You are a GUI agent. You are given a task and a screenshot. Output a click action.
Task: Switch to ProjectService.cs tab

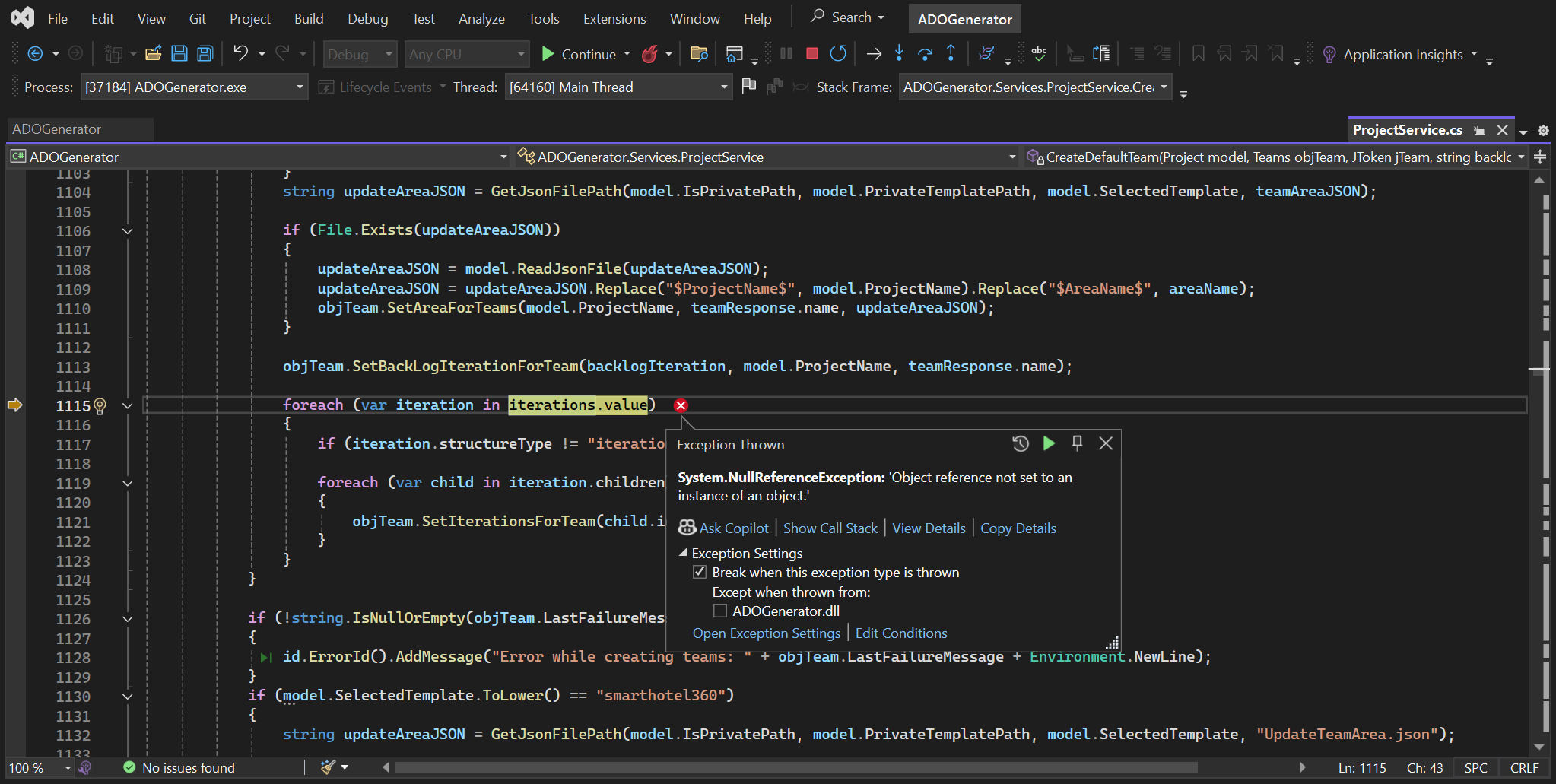point(1407,130)
